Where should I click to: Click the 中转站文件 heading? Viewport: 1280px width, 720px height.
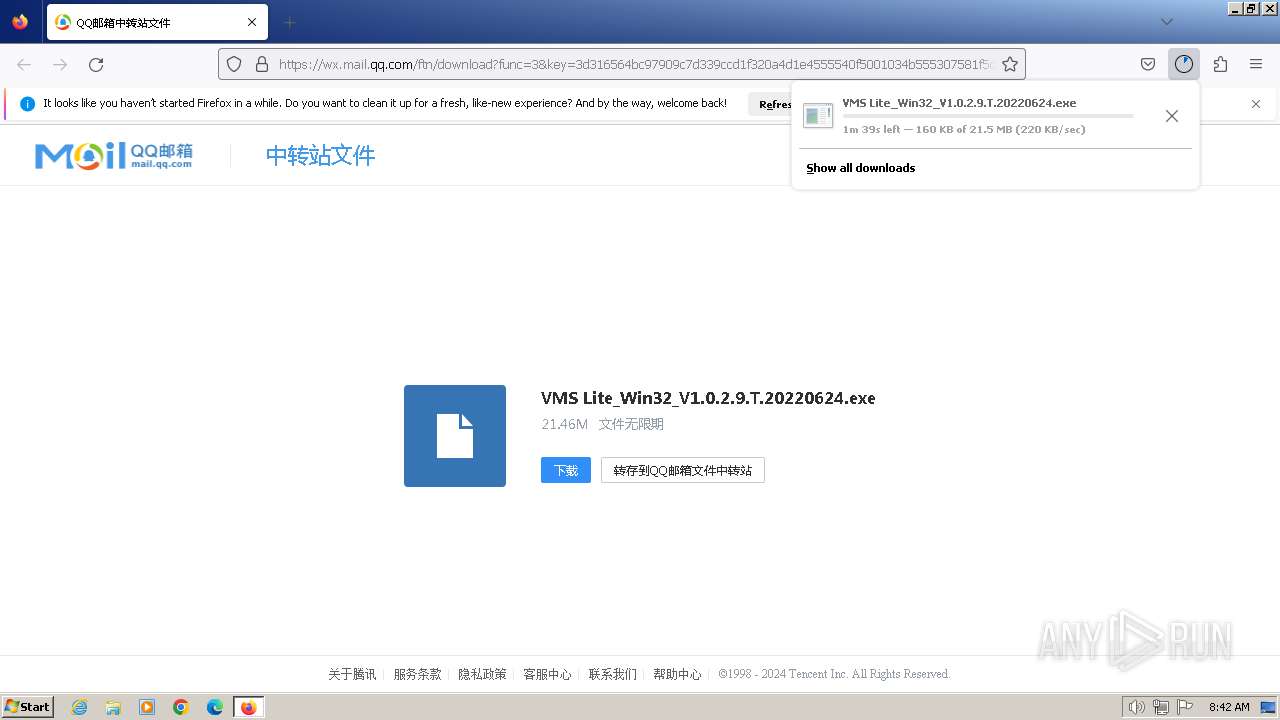[320, 155]
